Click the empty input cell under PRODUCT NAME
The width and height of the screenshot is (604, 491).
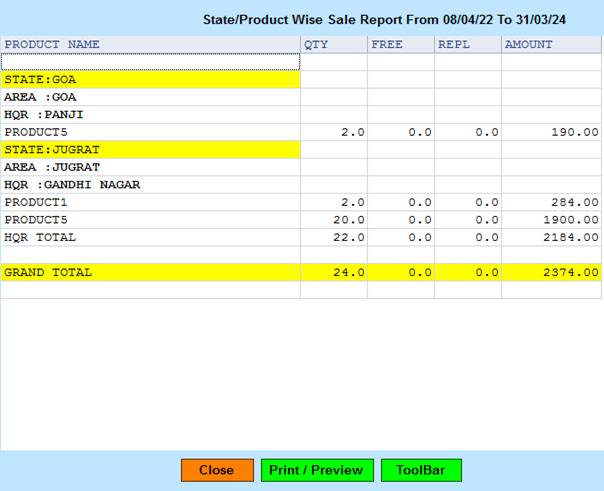pyautogui.click(x=150, y=62)
